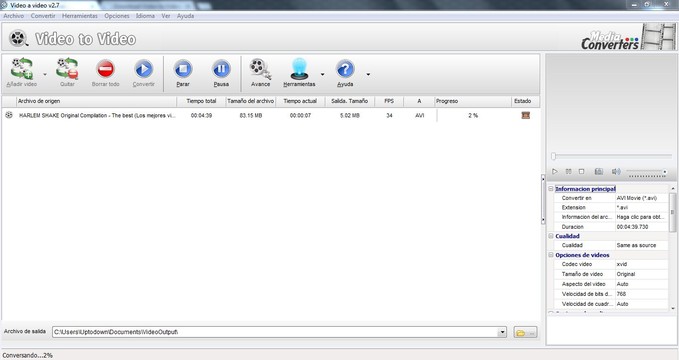Change Tamaño de video value Original
This screenshot has width=679, height=360.
click(x=642, y=274)
